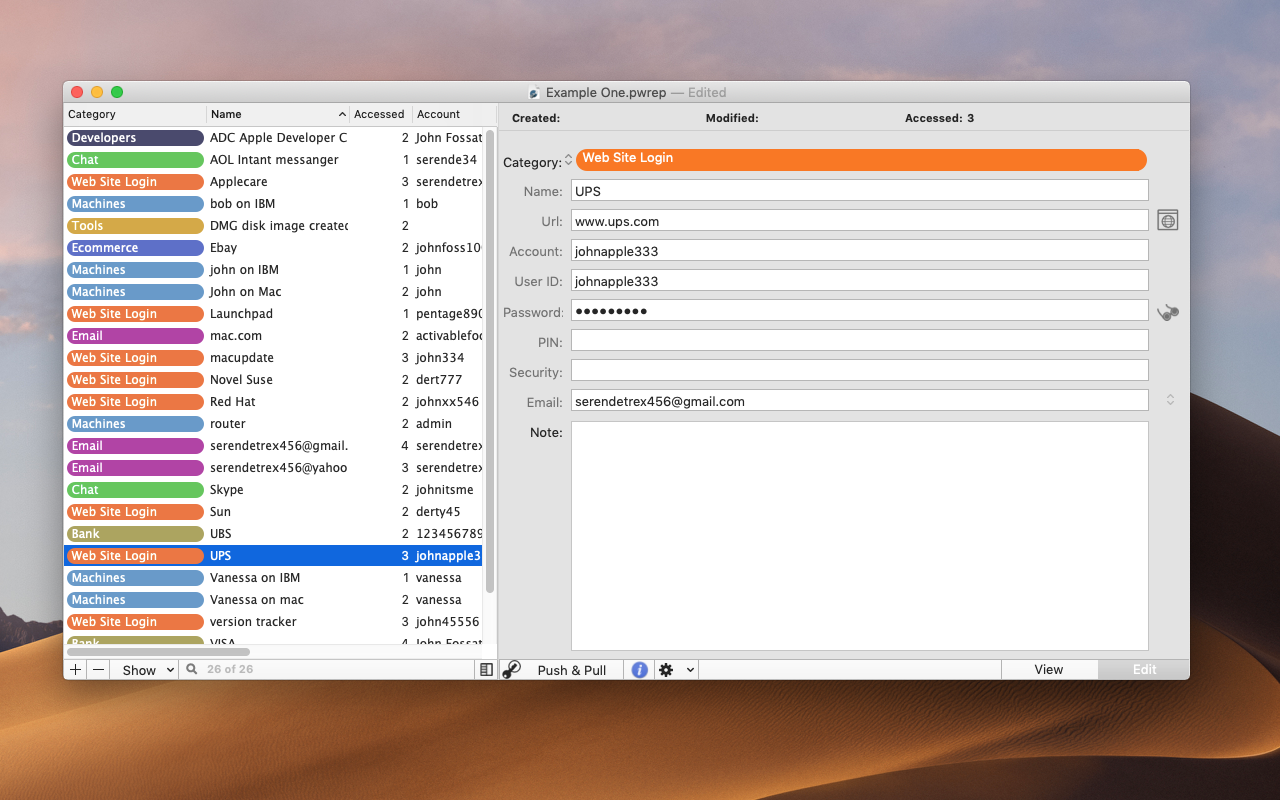The height and width of the screenshot is (800, 1280).
Task: Select the John on Mac record
Action: tap(274, 292)
